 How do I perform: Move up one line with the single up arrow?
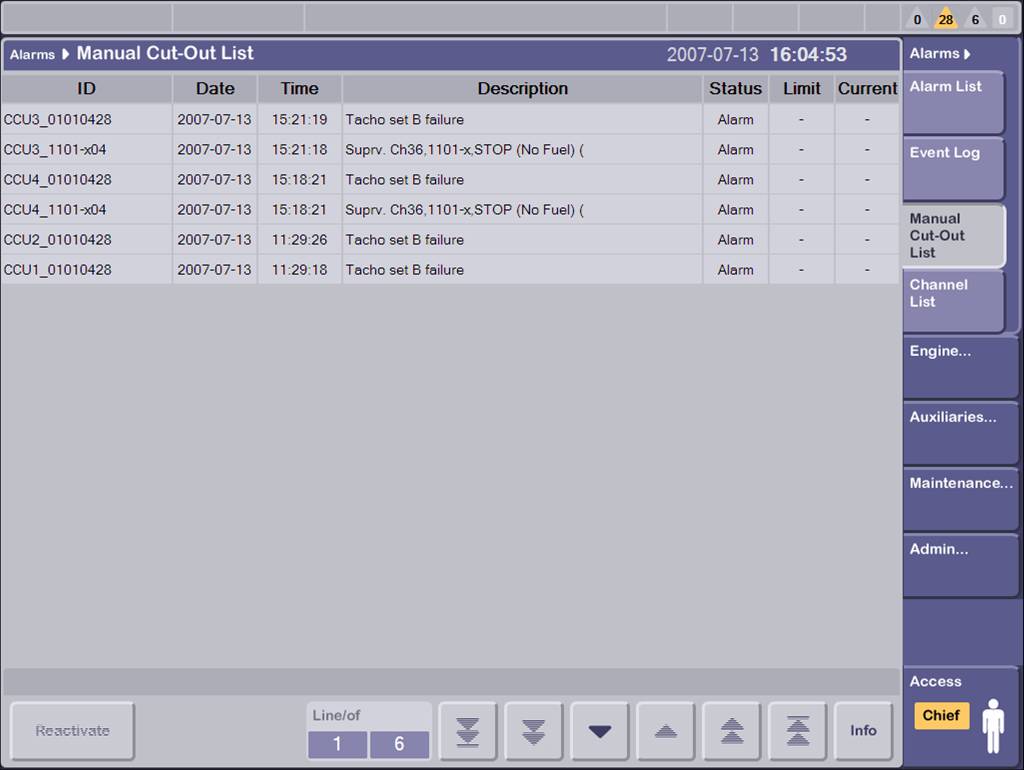666,731
